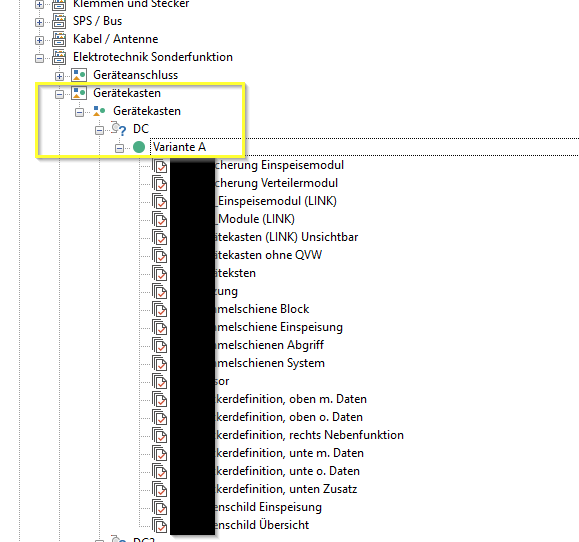Select the Variante A tree item

click(x=179, y=147)
